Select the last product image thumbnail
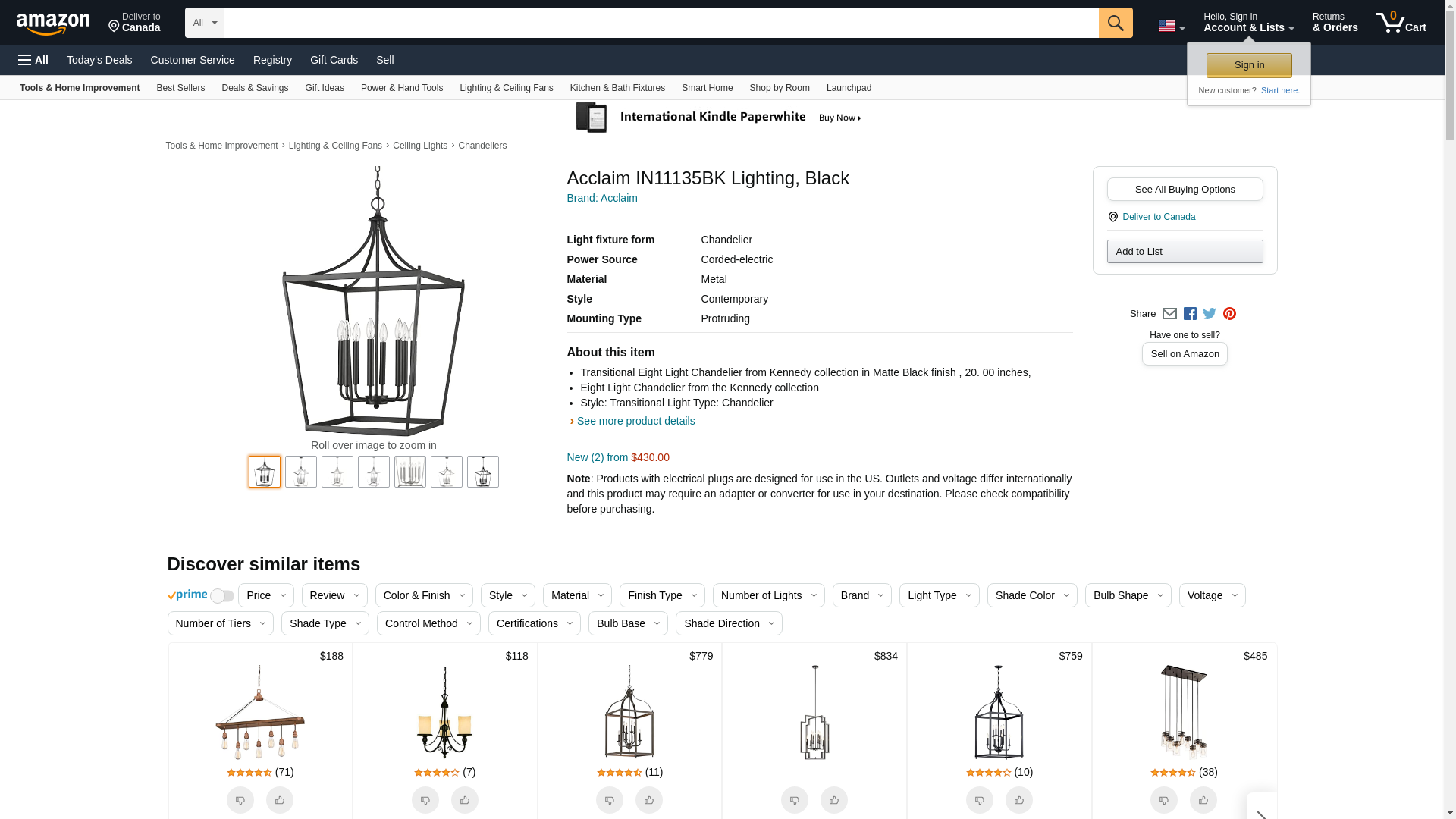Screen dimensions: 1456x819 point(483,472)
